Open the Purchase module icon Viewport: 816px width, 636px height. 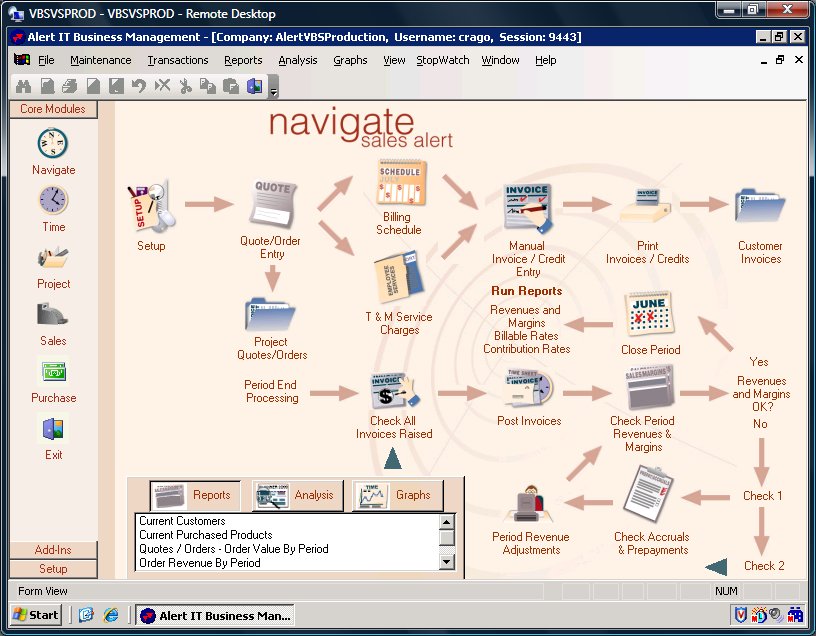click(x=54, y=372)
